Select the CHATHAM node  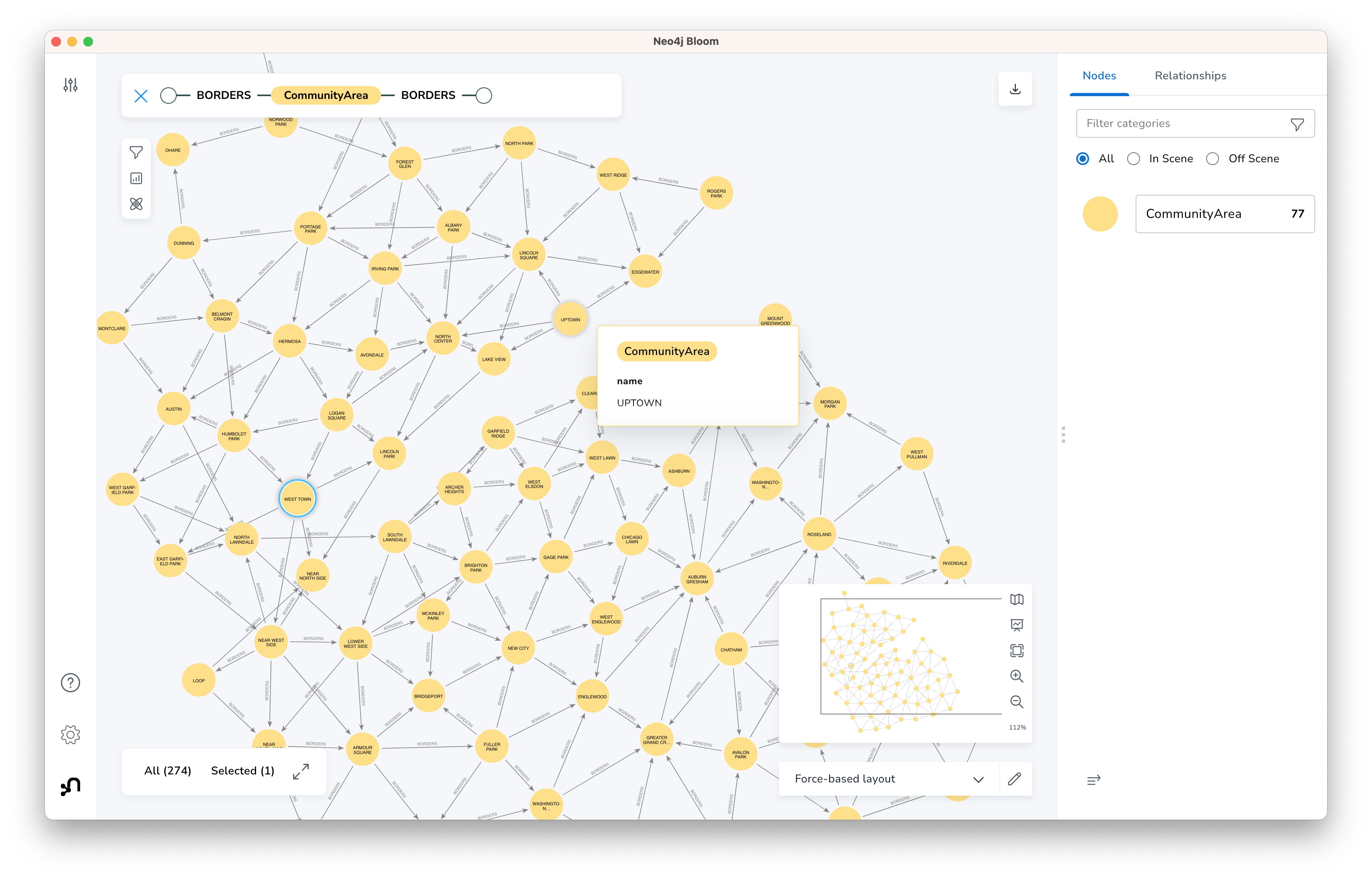730,649
